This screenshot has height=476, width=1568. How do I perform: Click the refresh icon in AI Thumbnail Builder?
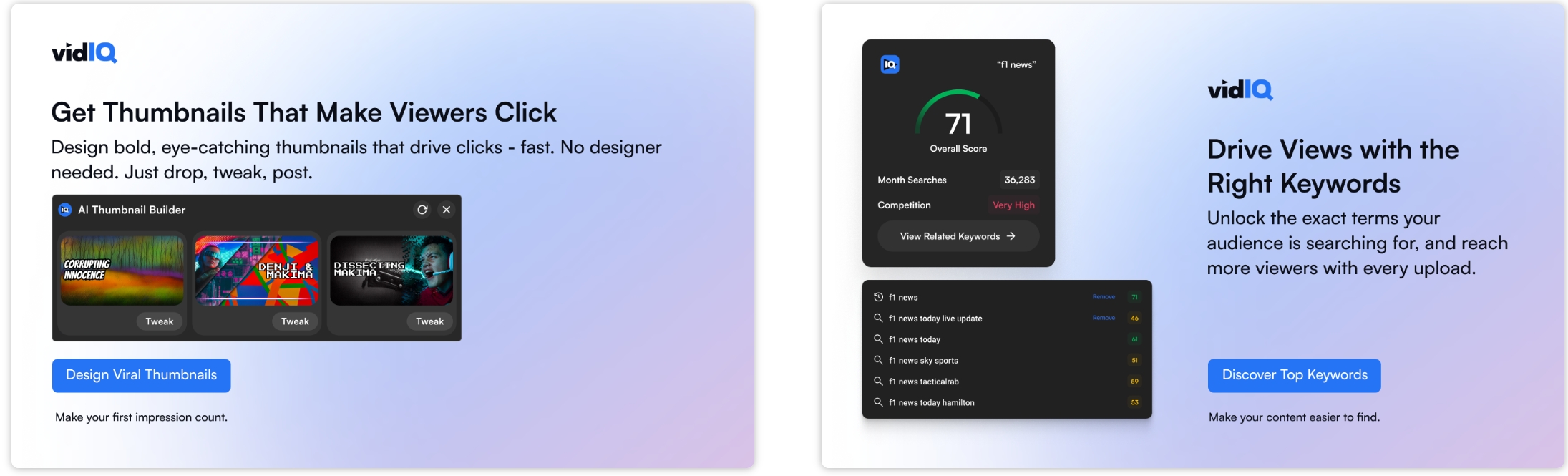(422, 210)
